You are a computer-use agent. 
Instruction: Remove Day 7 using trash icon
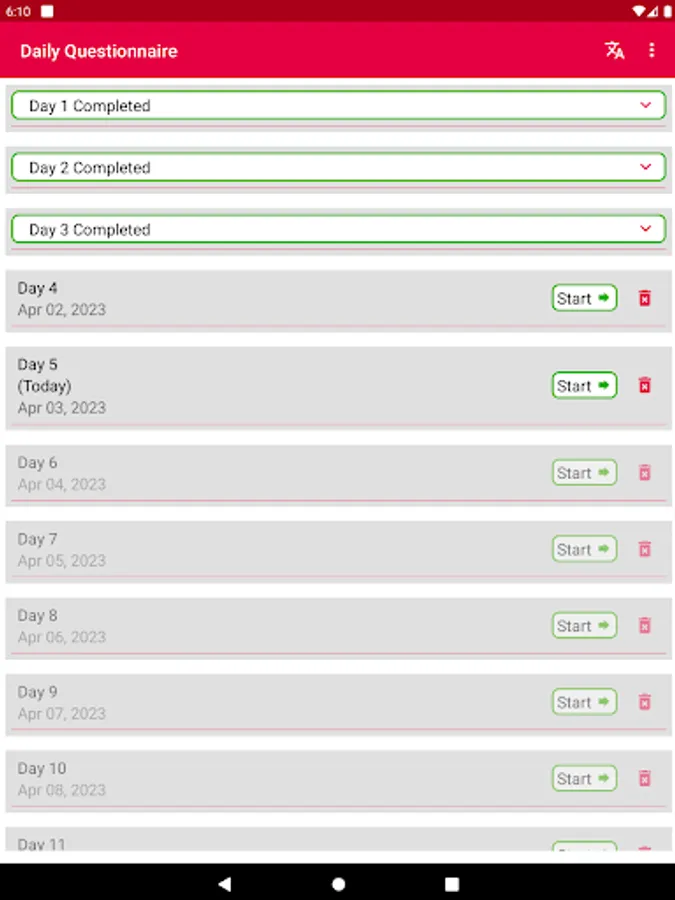[645, 549]
